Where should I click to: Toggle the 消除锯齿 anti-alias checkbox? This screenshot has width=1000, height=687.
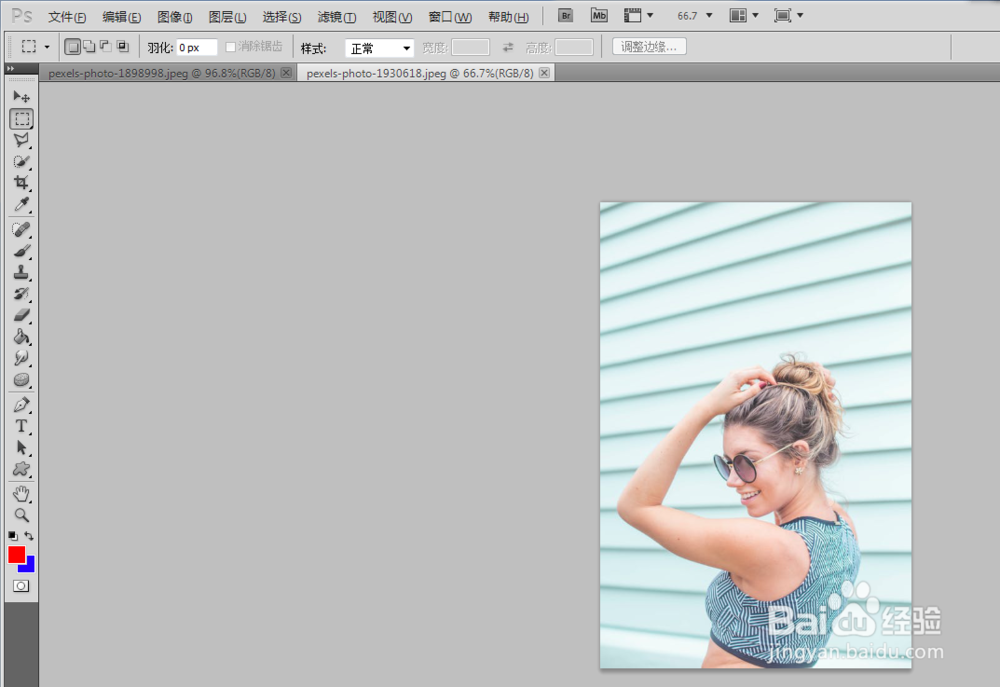[231, 47]
